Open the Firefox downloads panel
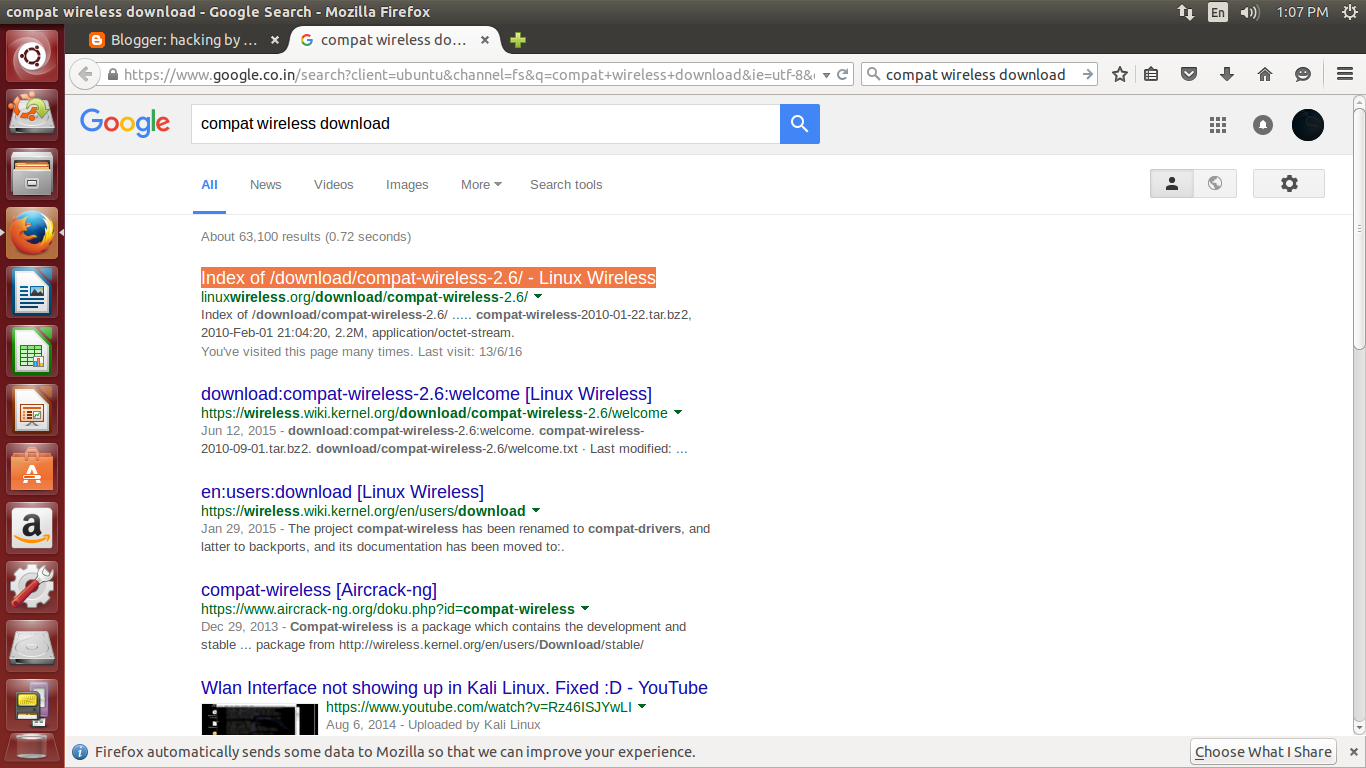Screen dimensions: 1366x768 click(x=1227, y=74)
